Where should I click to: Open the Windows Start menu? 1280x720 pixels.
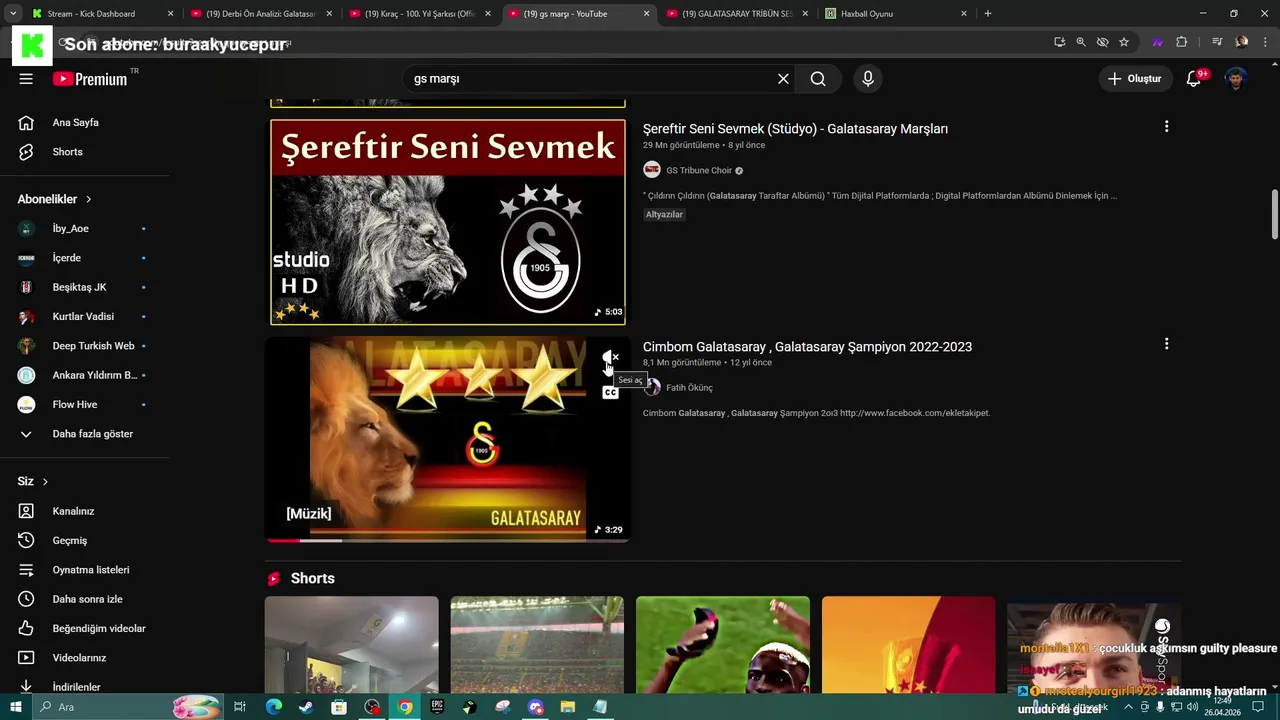[x=15, y=707]
